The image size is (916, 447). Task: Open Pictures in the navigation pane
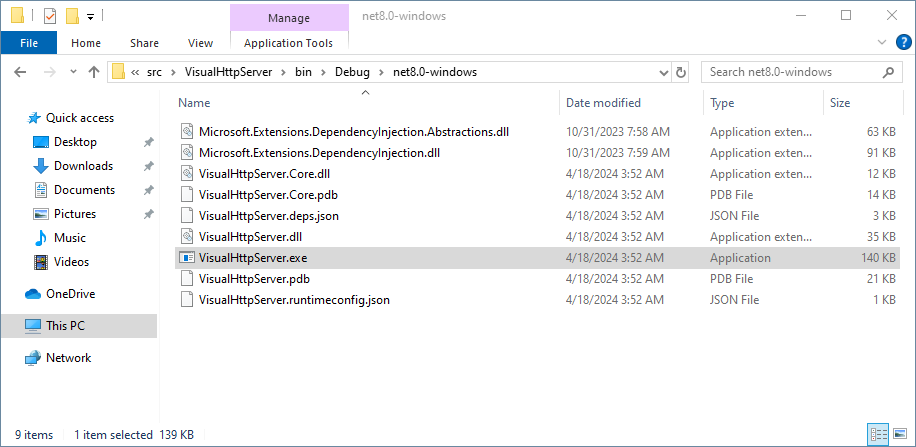coord(74,214)
